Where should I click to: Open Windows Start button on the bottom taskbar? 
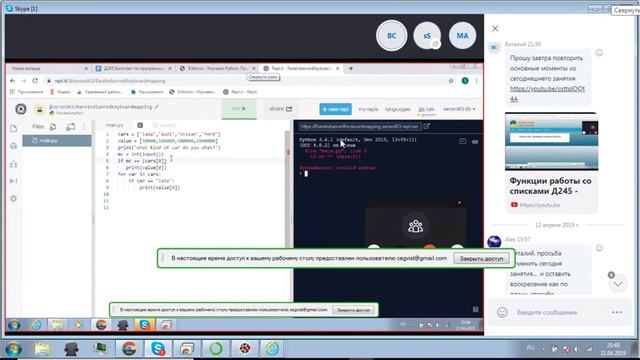click(x=13, y=349)
